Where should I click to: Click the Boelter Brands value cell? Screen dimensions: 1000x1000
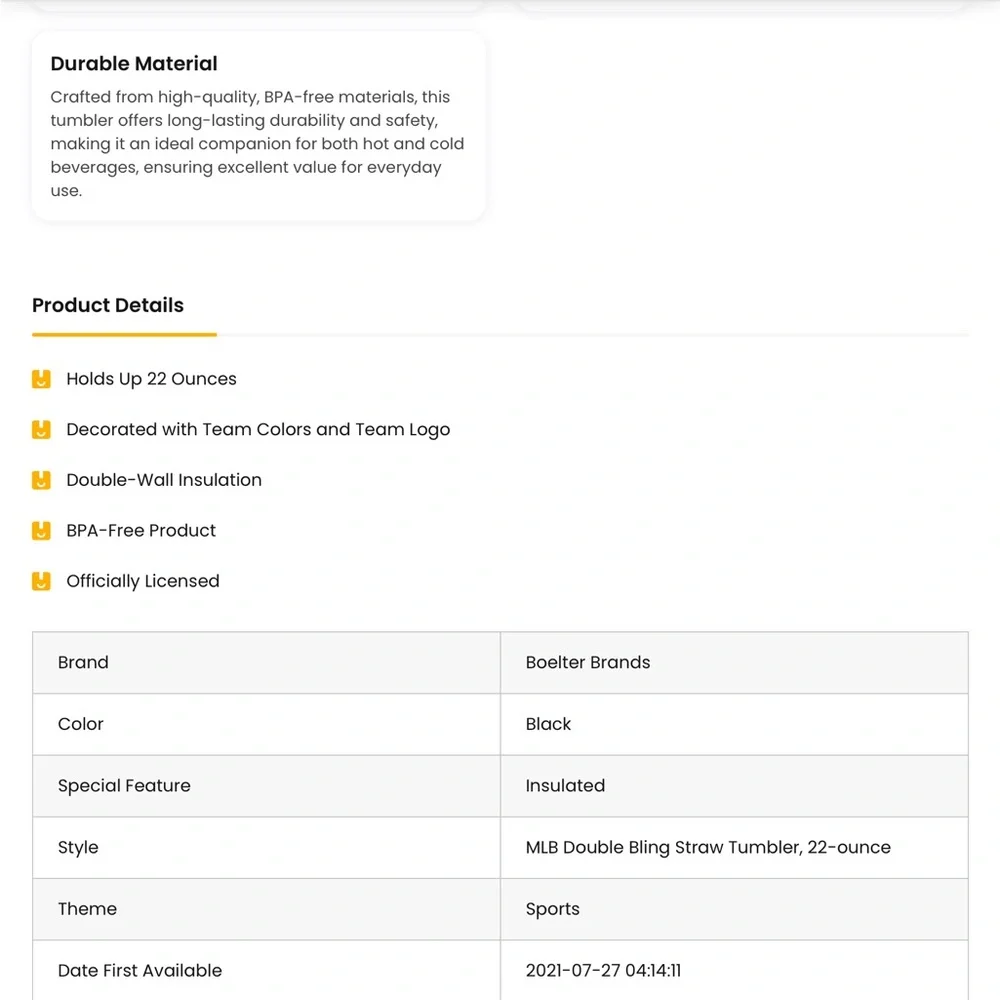(x=734, y=663)
